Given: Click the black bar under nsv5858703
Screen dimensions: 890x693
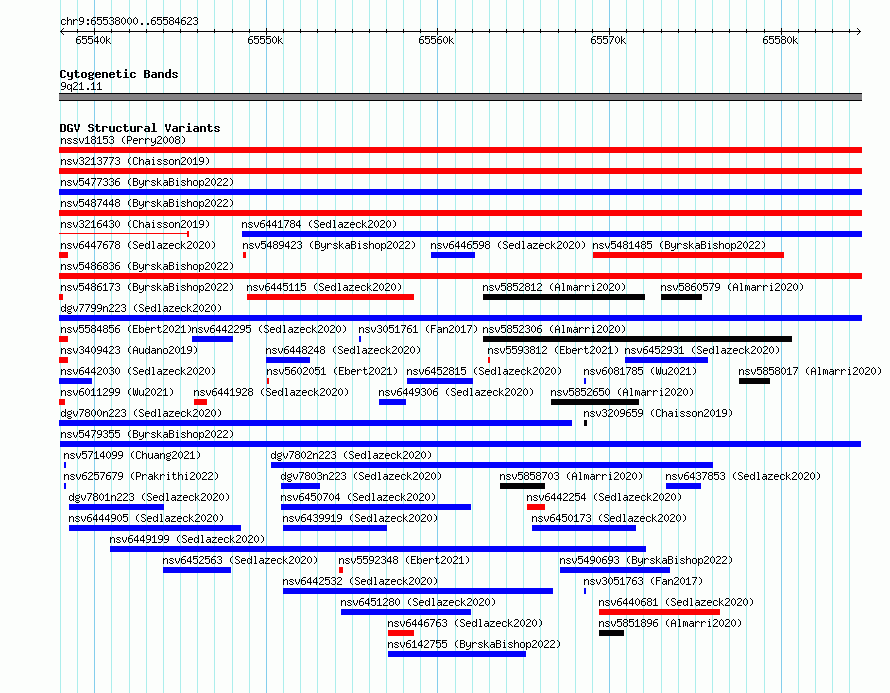Looking at the screenshot, I should [x=522, y=486].
